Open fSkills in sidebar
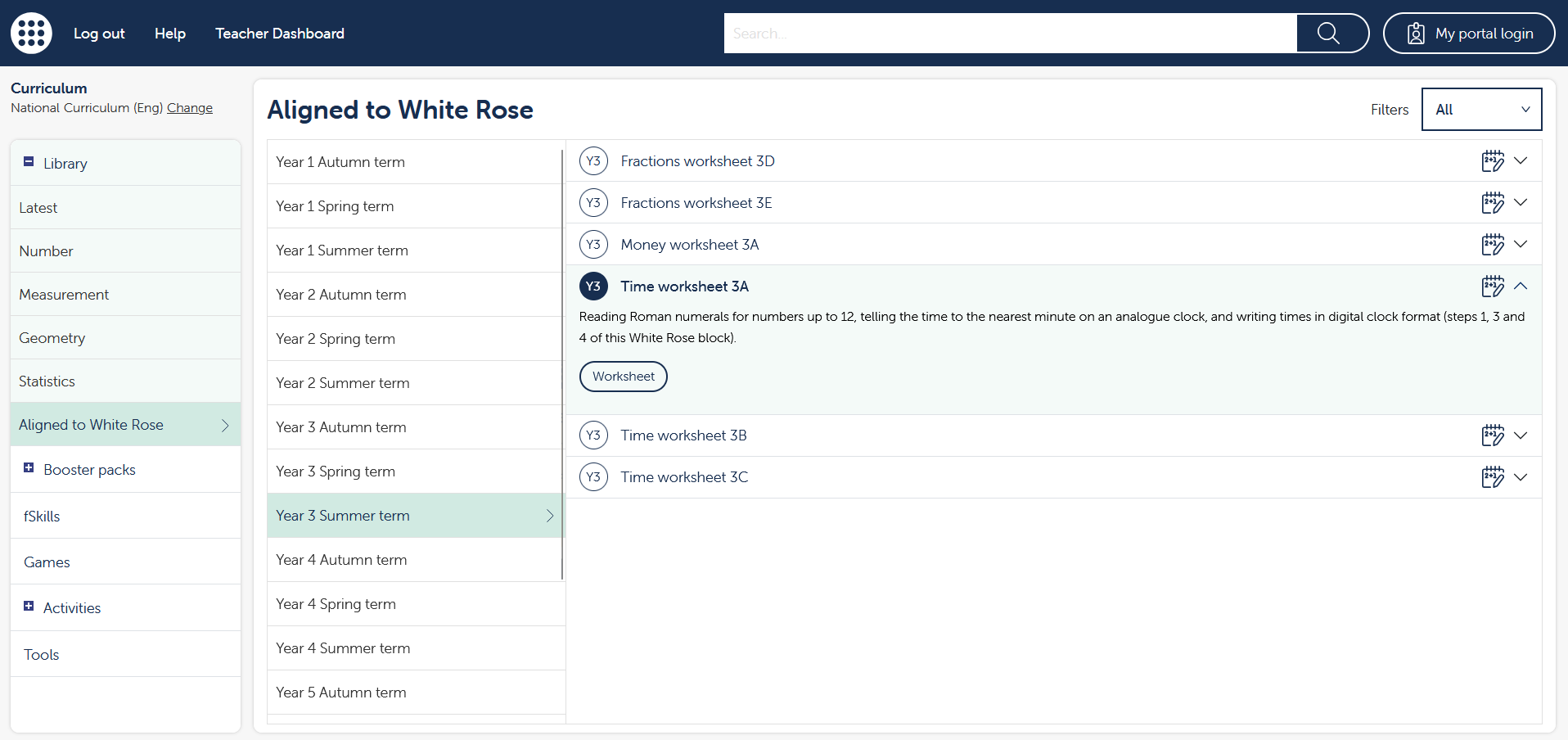The image size is (1568, 740). (x=125, y=516)
